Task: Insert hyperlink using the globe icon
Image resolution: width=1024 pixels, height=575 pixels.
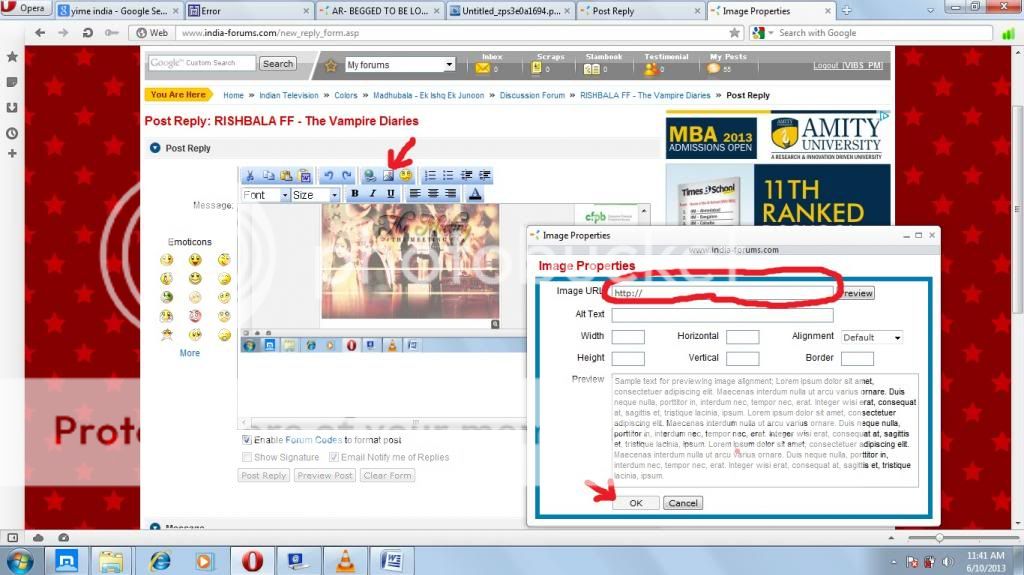Action: (x=370, y=176)
